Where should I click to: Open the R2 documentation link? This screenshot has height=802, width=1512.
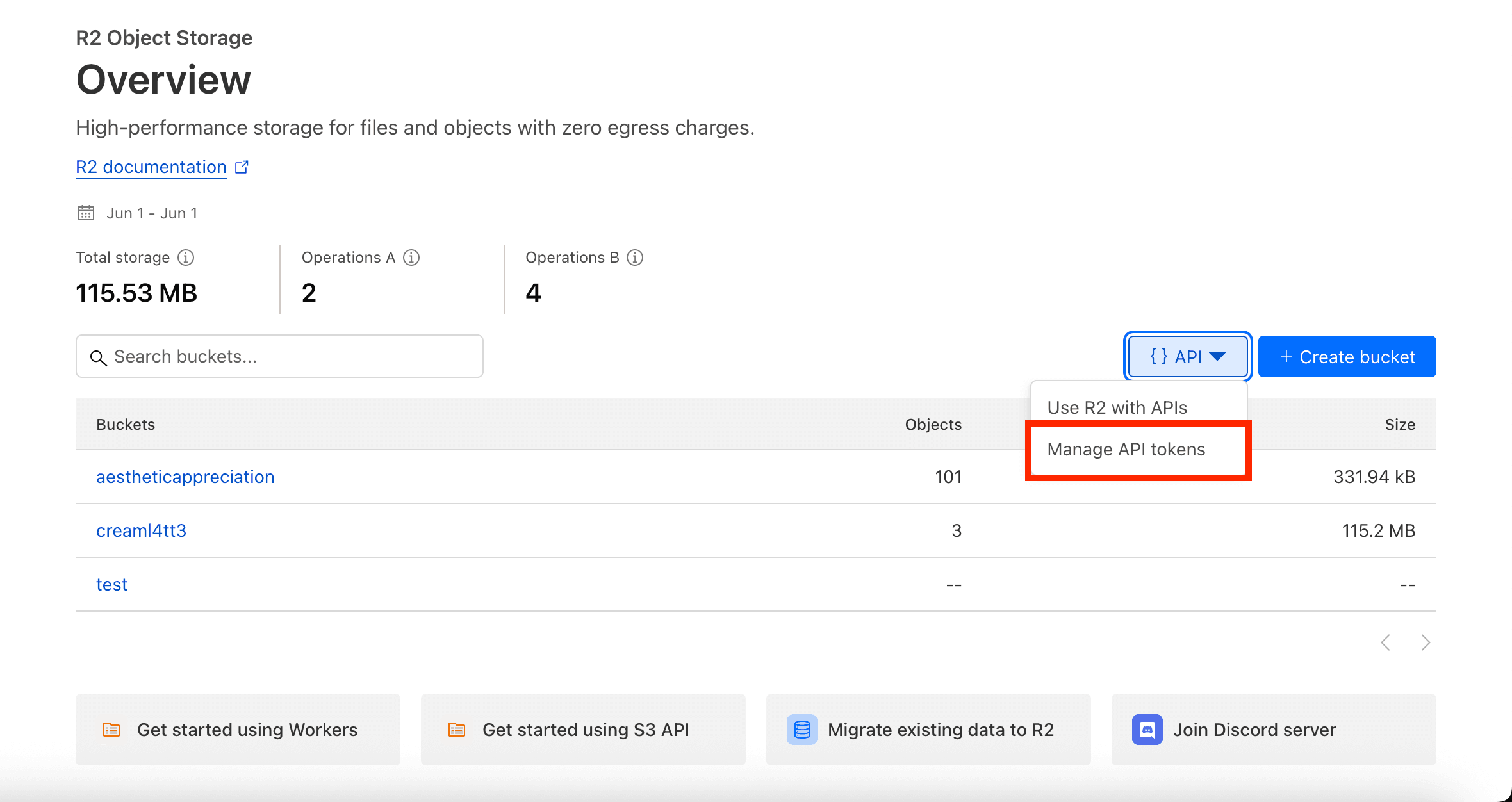(151, 167)
